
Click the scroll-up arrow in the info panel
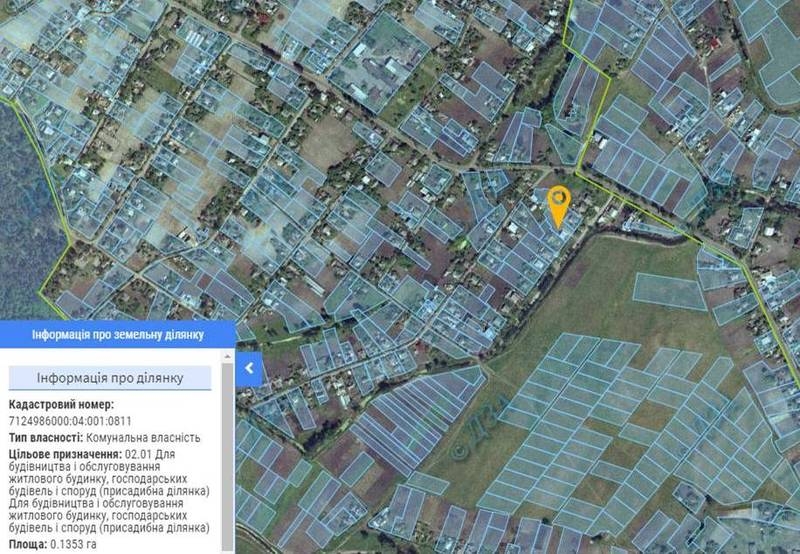coord(229,356)
